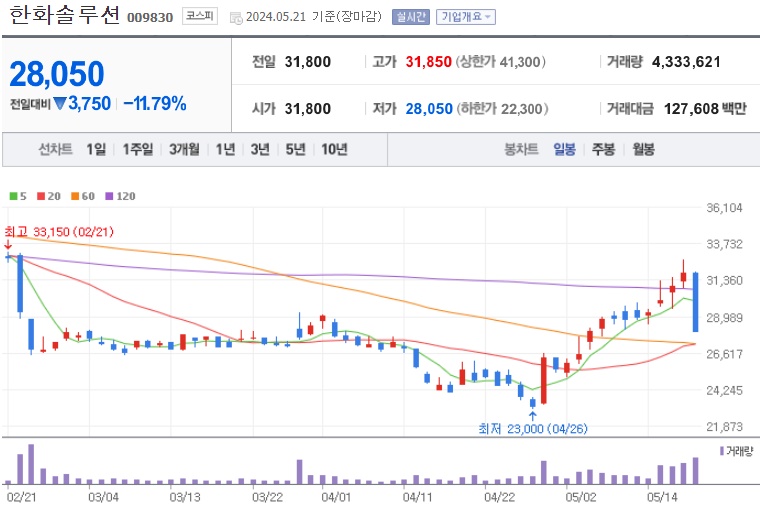Click the large blue last candle on 05/21
The width and height of the screenshot is (760, 508).
point(696,302)
